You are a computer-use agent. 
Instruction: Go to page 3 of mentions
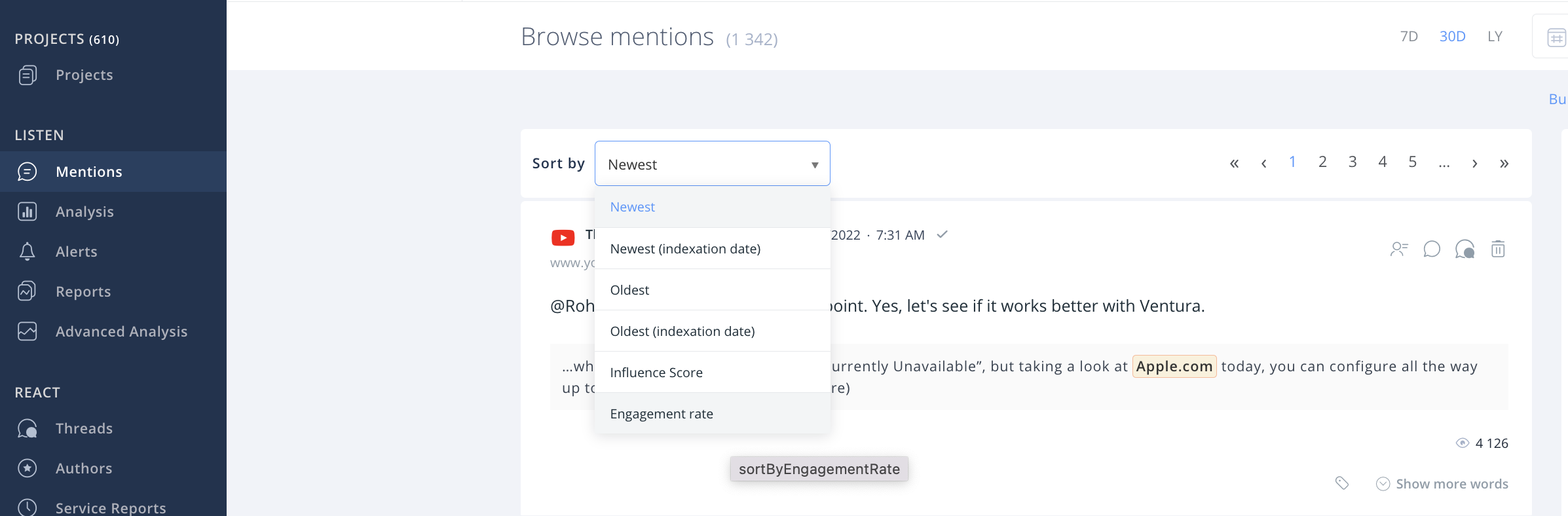(1352, 162)
